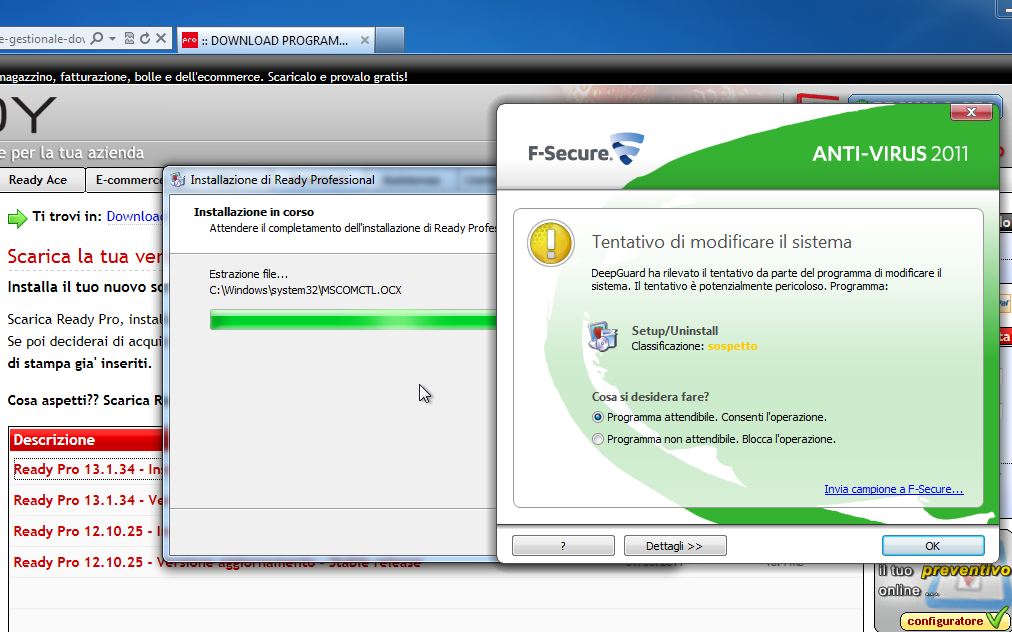
Task: Click the 'sospetto' classification text
Action: (x=733, y=346)
